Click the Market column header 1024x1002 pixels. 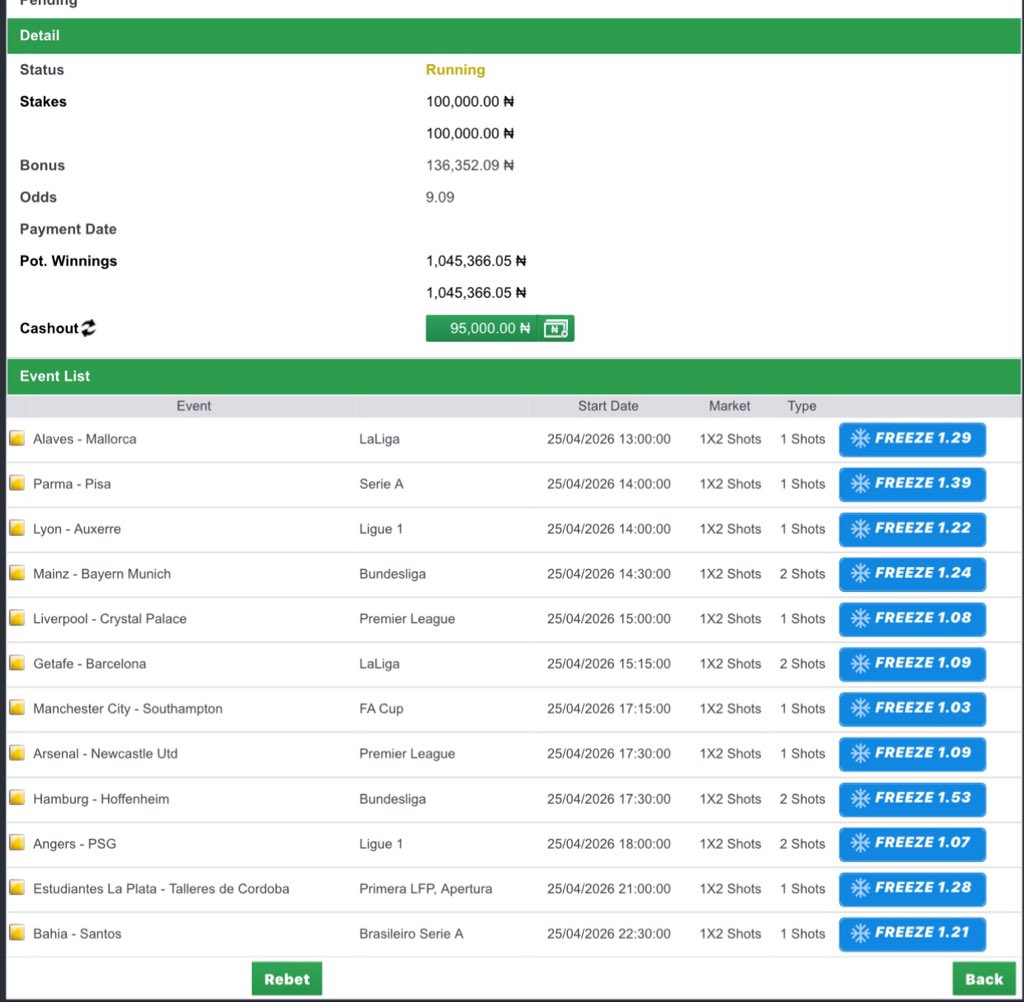[x=729, y=406]
